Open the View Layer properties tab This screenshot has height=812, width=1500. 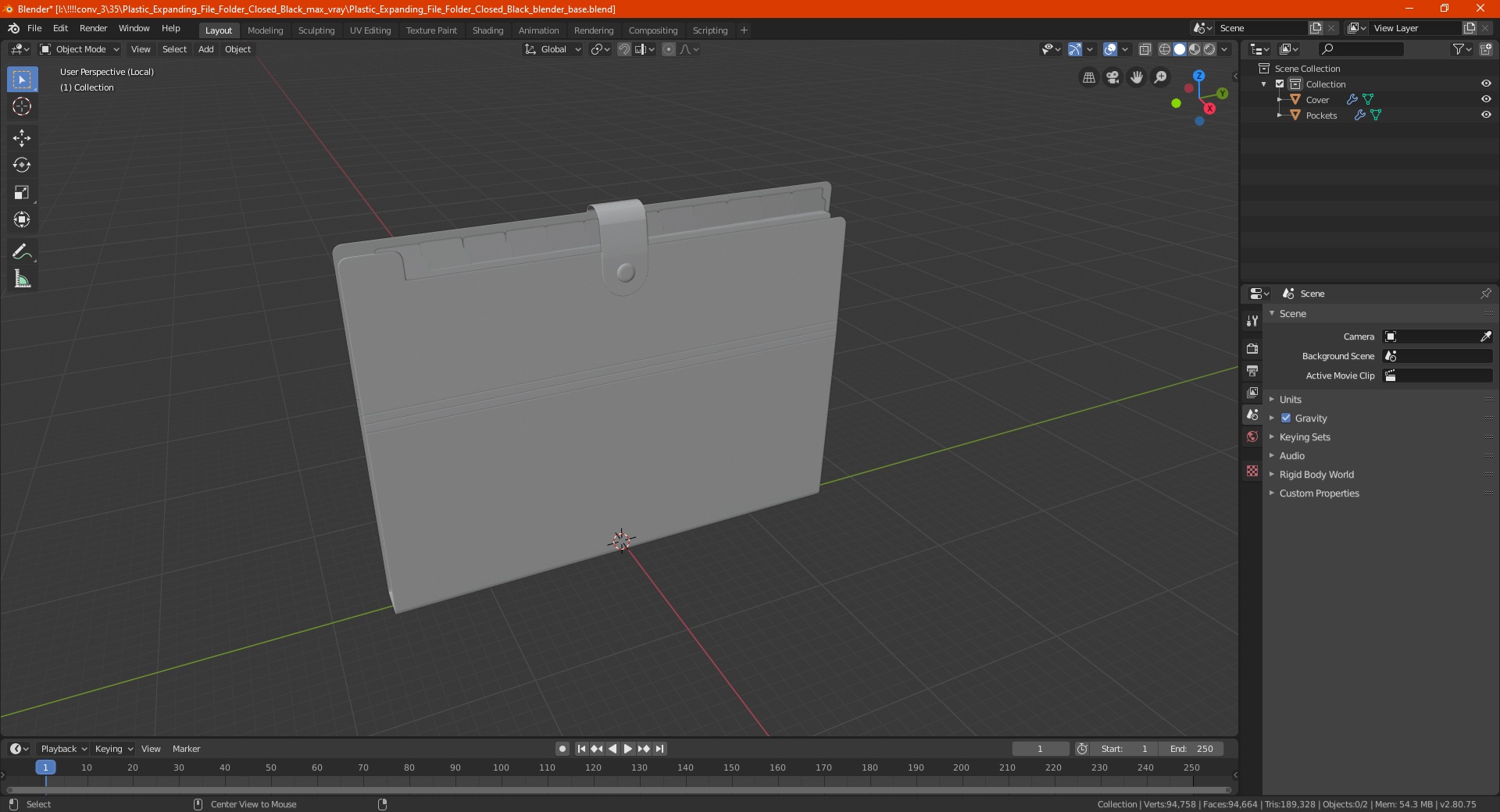click(x=1252, y=392)
